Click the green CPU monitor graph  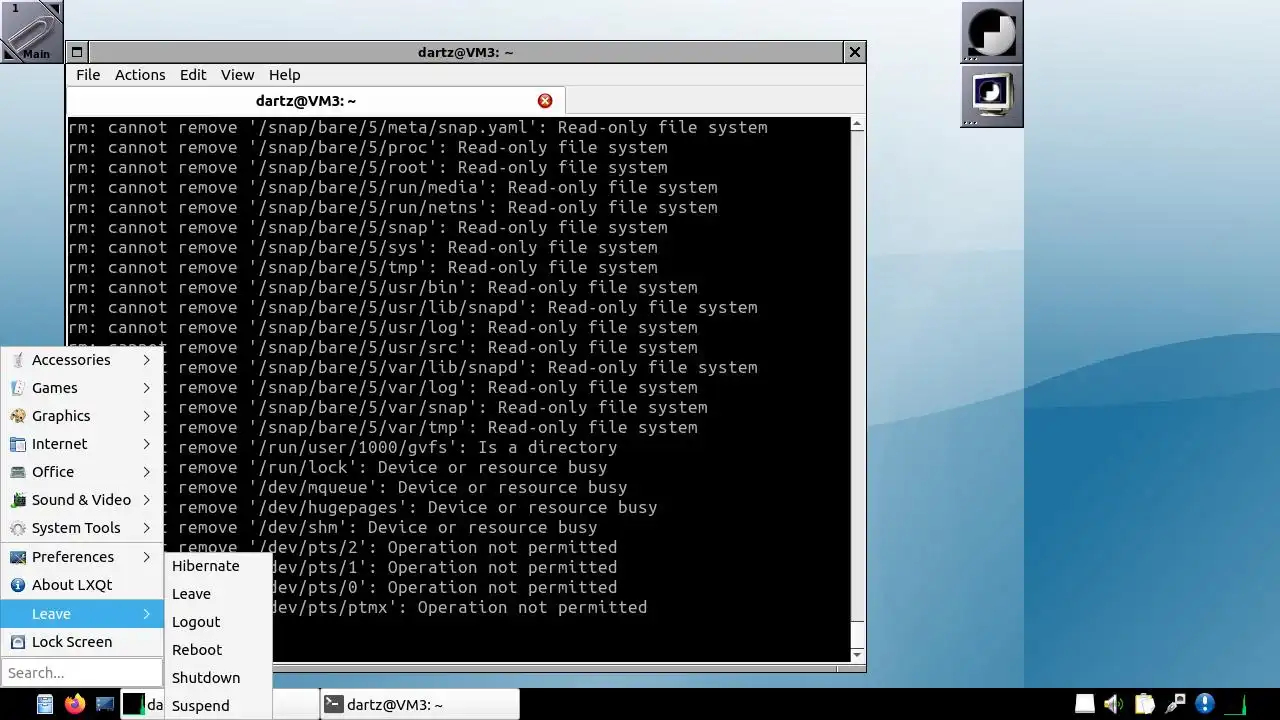[x=1235, y=705]
